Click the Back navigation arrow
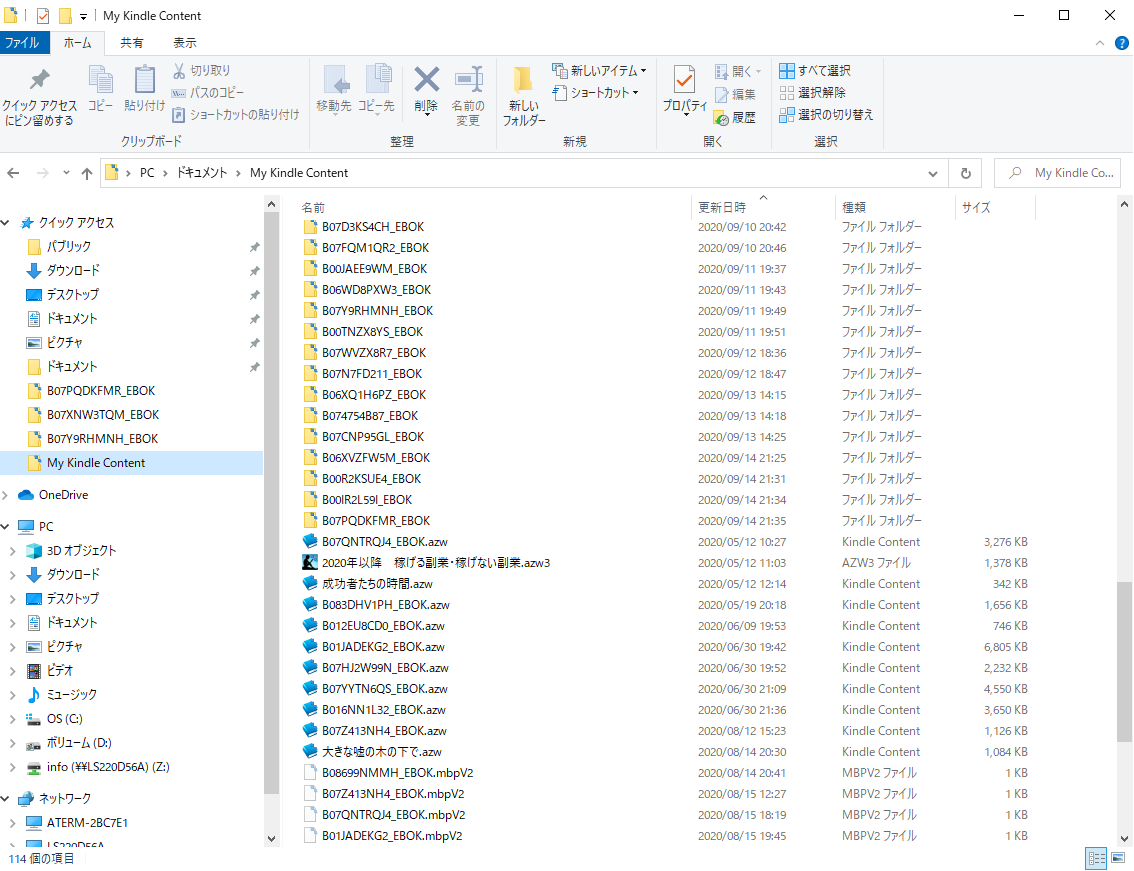The height and width of the screenshot is (871, 1134). tap(13, 173)
